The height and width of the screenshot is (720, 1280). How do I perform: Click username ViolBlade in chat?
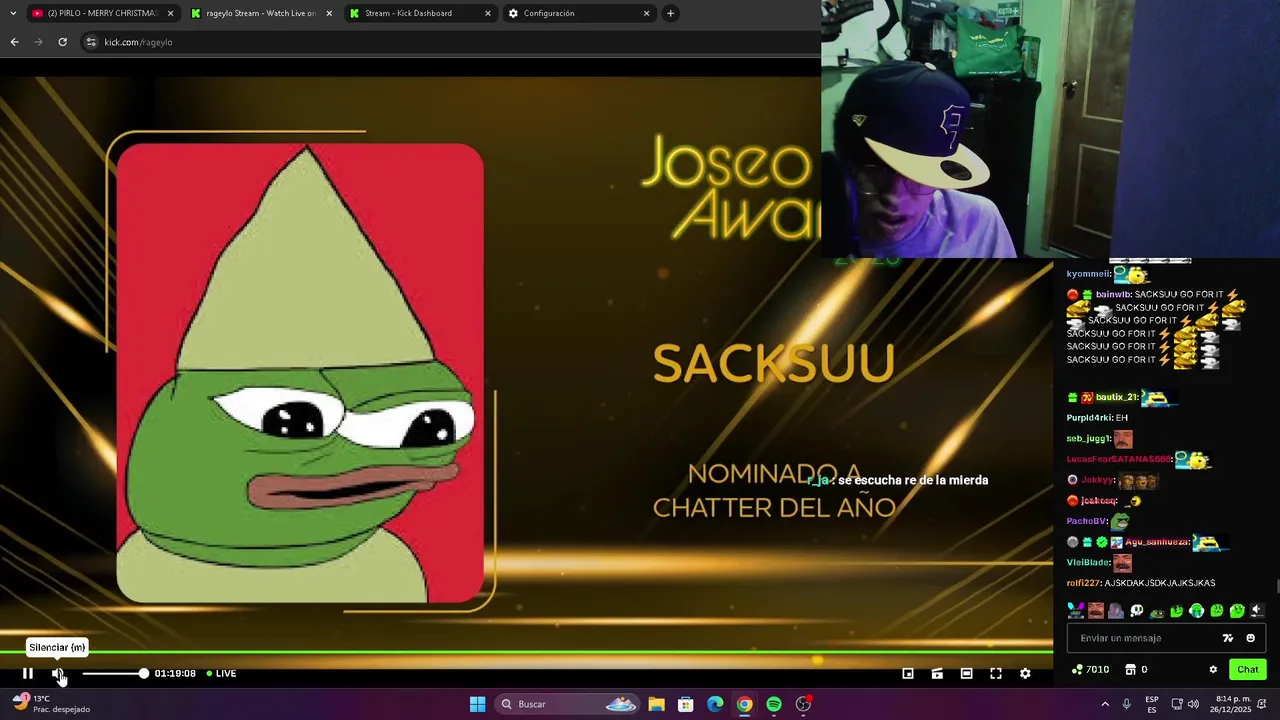pyautogui.click(x=1088, y=562)
